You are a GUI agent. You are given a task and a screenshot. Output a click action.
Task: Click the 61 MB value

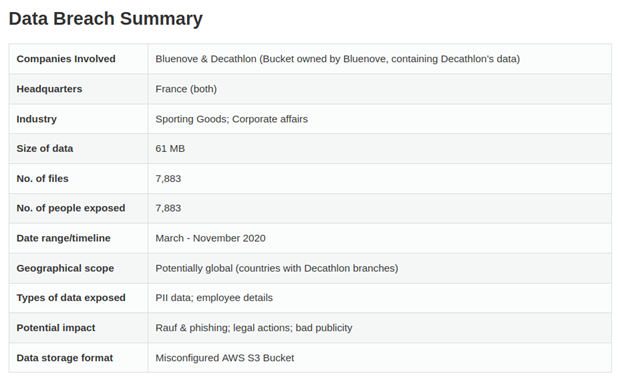(170, 148)
